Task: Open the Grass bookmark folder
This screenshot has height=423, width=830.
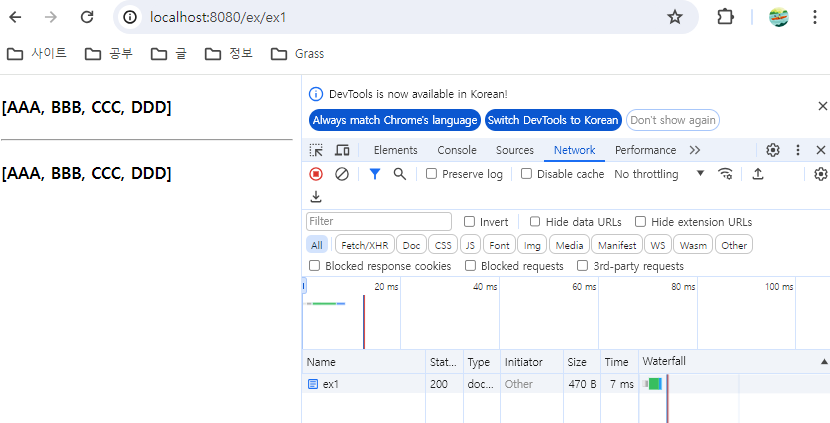Action: point(297,53)
